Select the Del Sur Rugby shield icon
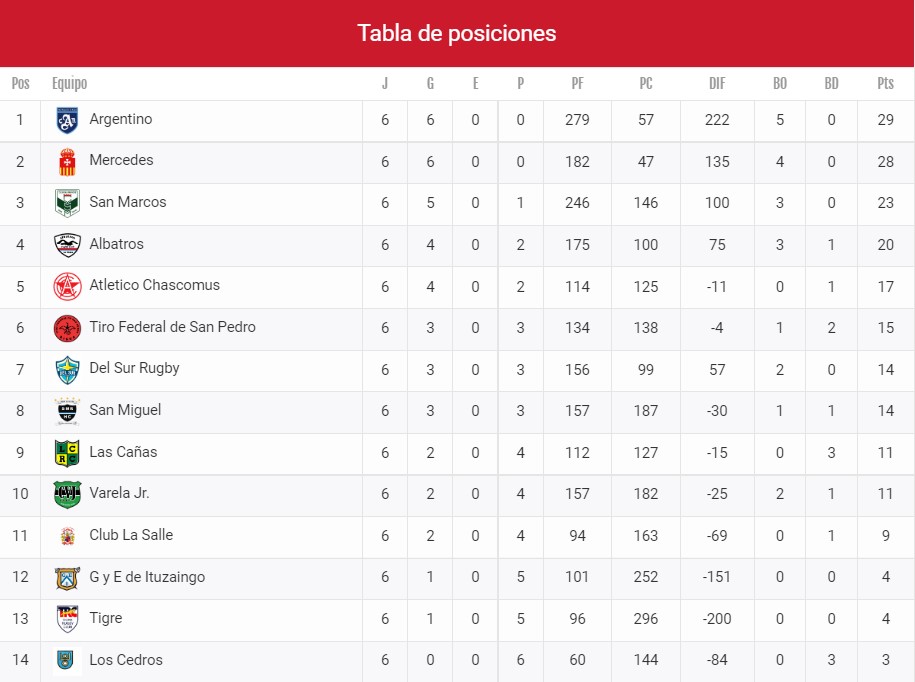Viewport: 915px width, 682px height. coord(67,370)
